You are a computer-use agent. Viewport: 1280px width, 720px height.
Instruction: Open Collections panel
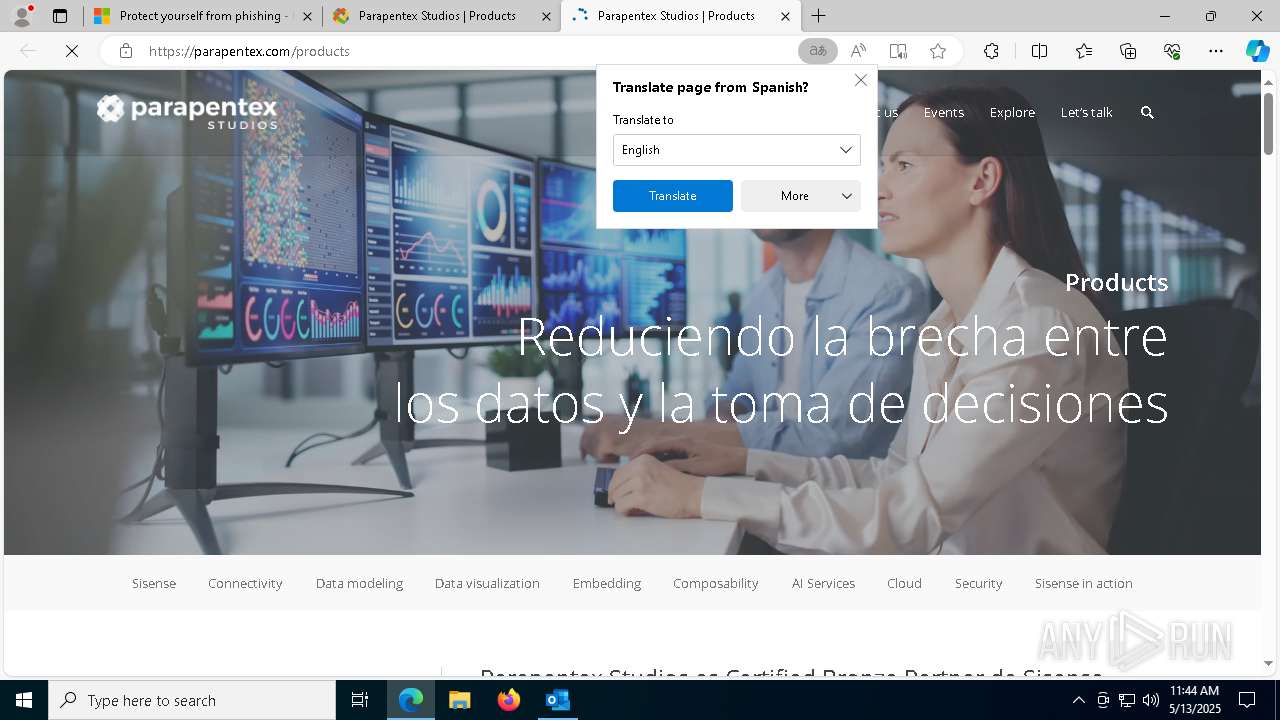point(1128,51)
